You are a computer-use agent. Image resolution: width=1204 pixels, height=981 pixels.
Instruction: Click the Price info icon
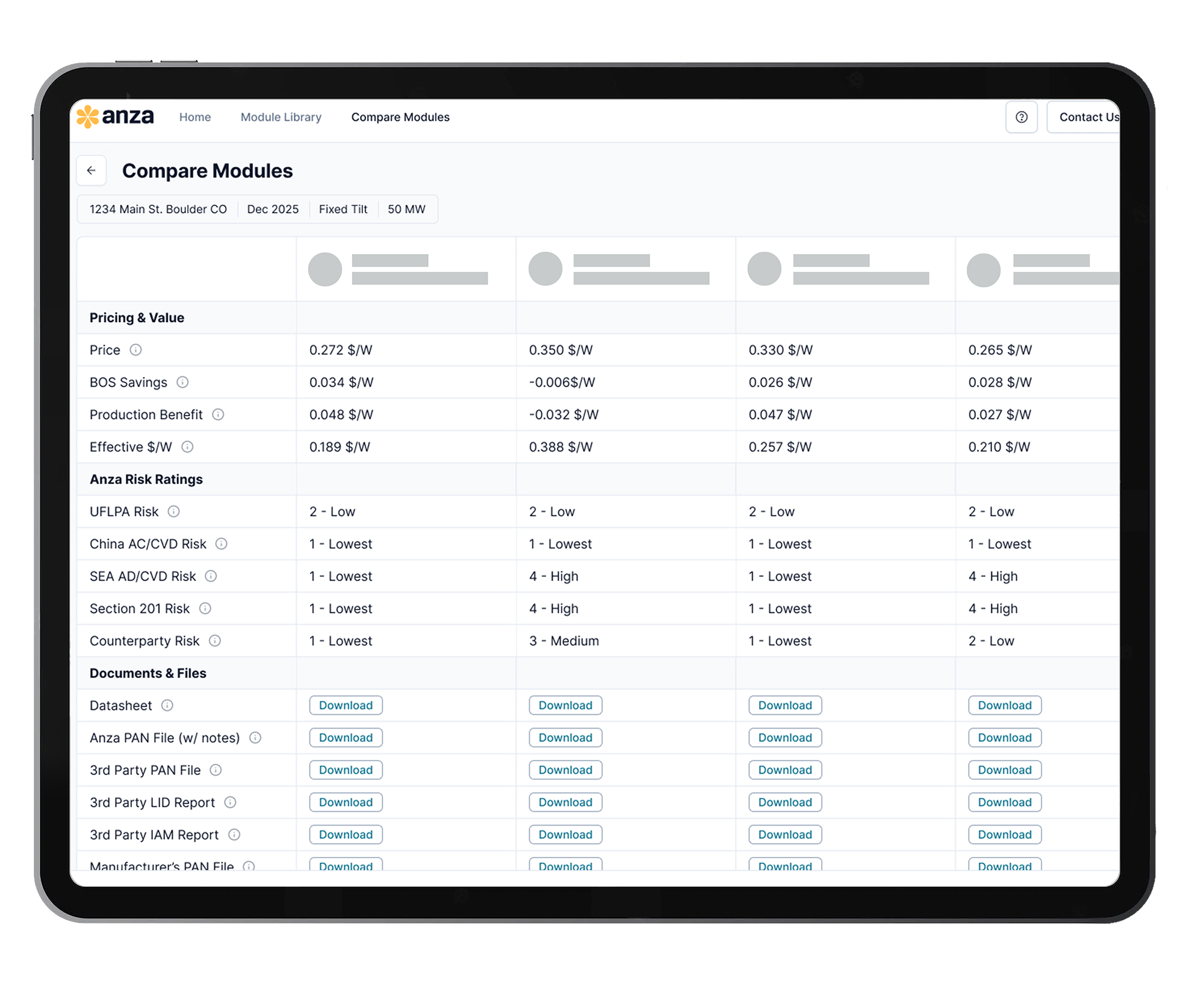(137, 350)
